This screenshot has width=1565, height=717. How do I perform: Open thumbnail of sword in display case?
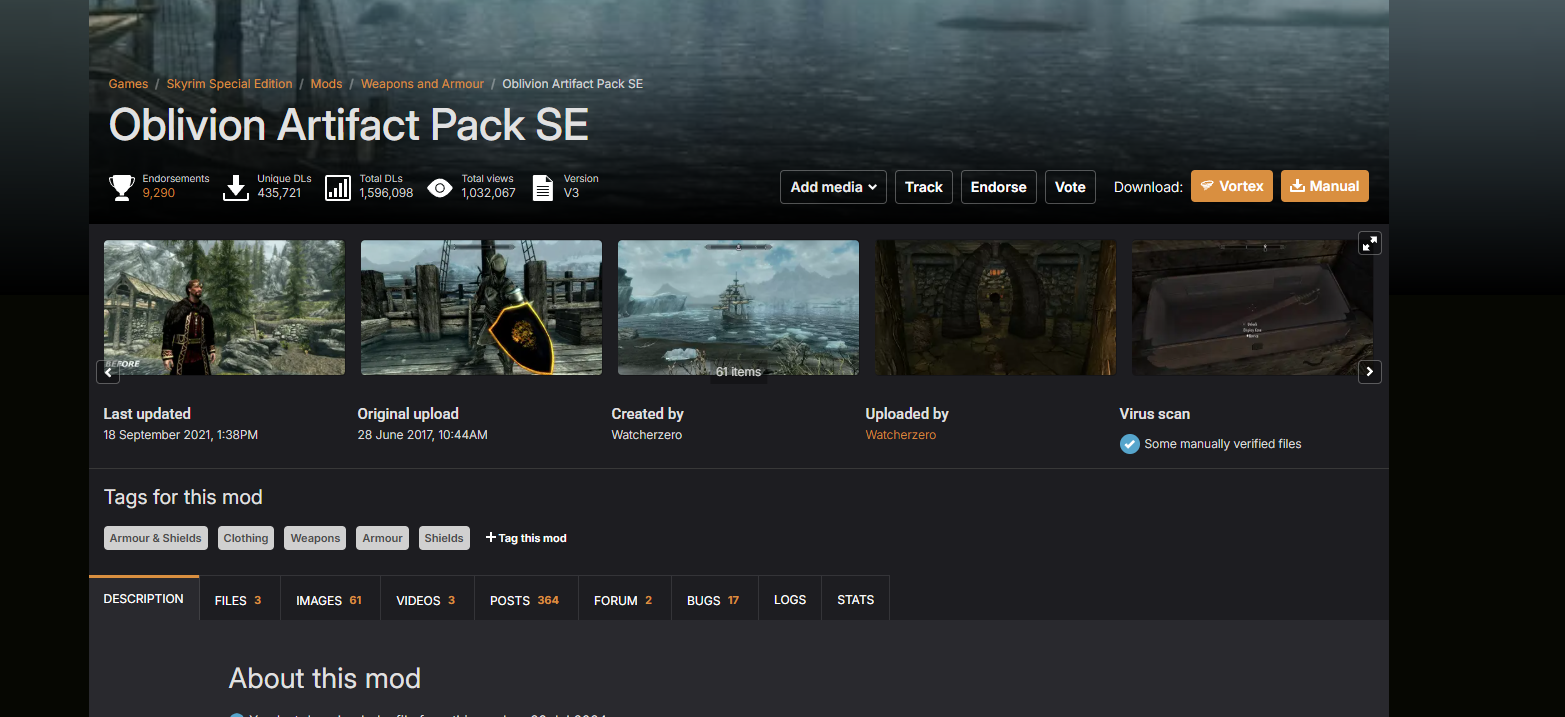pos(1252,307)
